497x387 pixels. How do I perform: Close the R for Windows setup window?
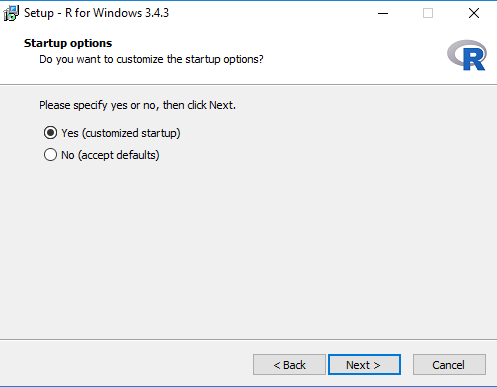coord(474,13)
